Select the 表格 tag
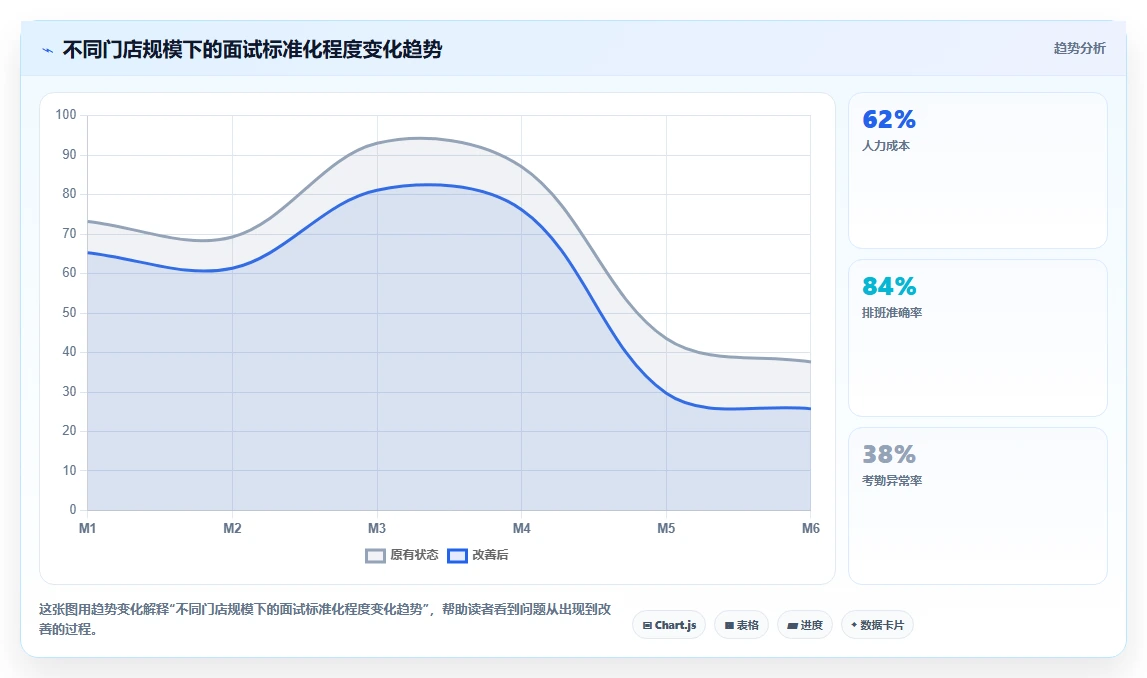Image resolution: width=1147 pixels, height=678 pixels. tap(741, 625)
